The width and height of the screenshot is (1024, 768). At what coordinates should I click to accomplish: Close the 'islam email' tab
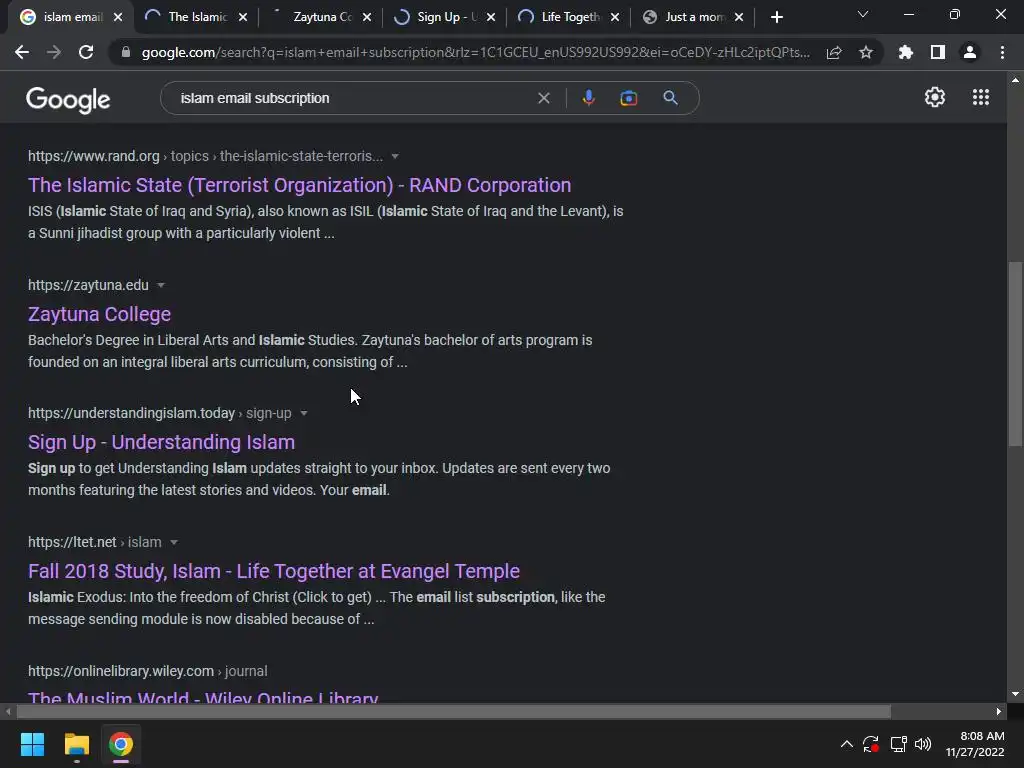point(118,17)
